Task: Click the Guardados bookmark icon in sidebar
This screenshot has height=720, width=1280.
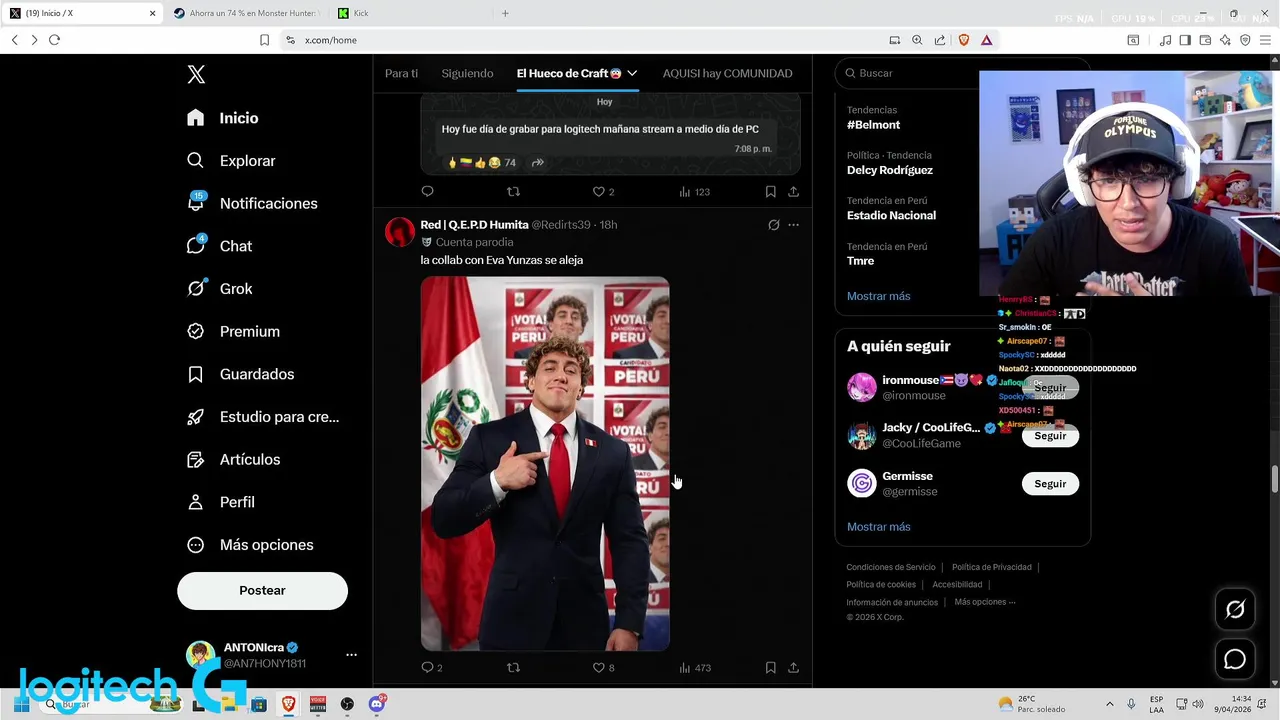Action: coord(196,374)
